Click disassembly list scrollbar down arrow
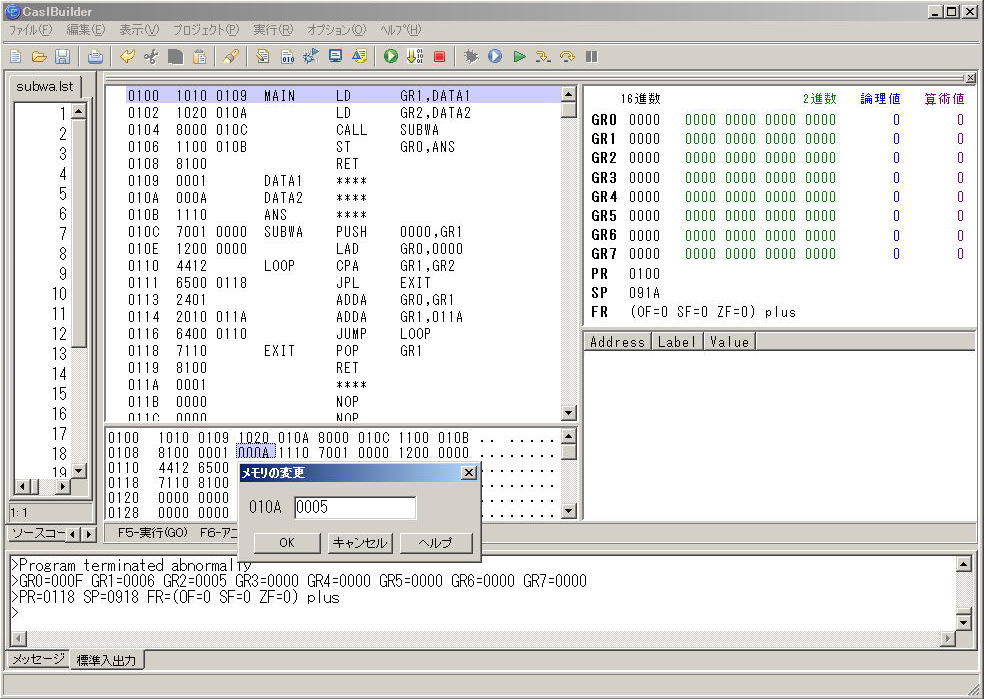The image size is (984, 699). (x=569, y=413)
